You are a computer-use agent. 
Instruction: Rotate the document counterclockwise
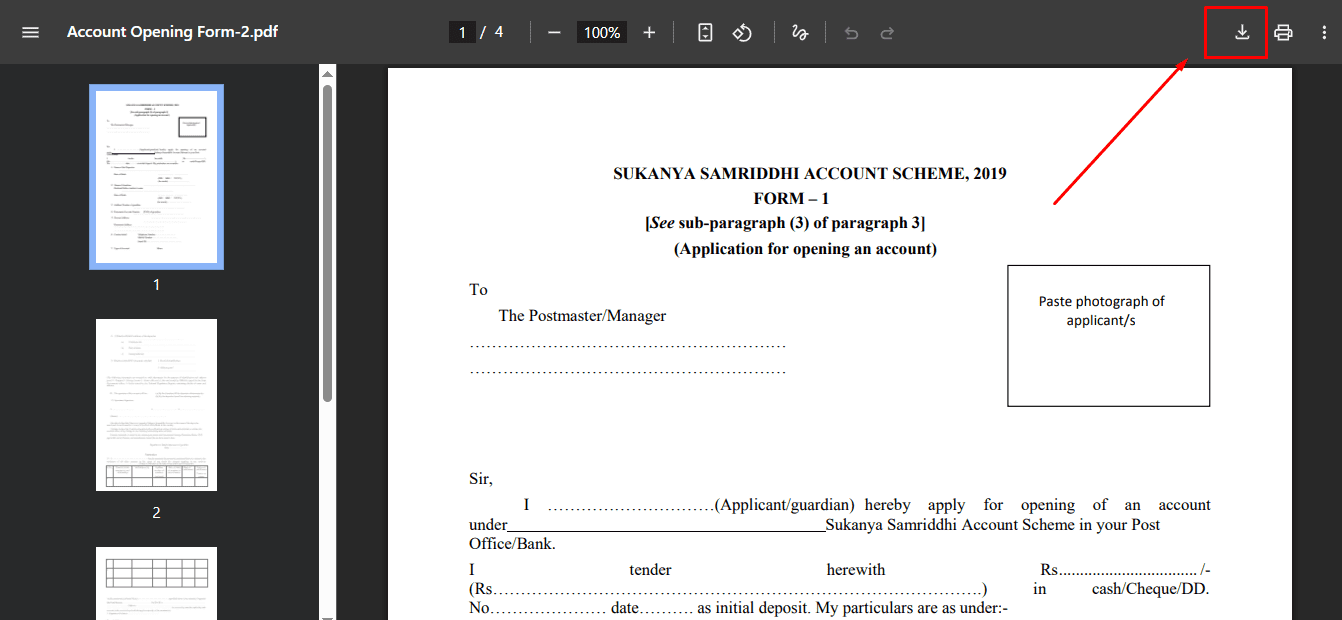click(x=742, y=32)
